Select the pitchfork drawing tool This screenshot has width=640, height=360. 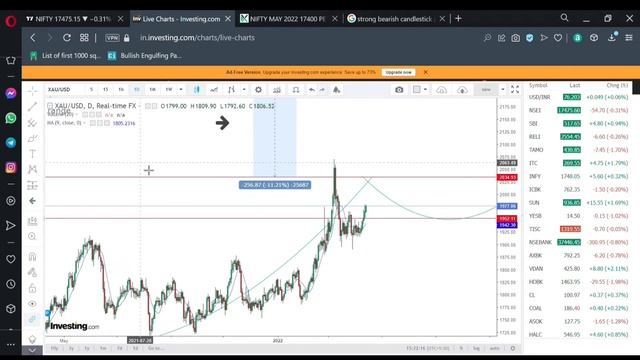[x=32, y=122]
